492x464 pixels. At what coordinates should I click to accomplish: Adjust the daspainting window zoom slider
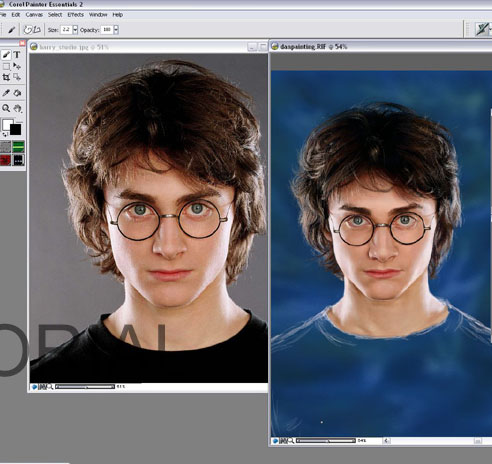pos(326,441)
